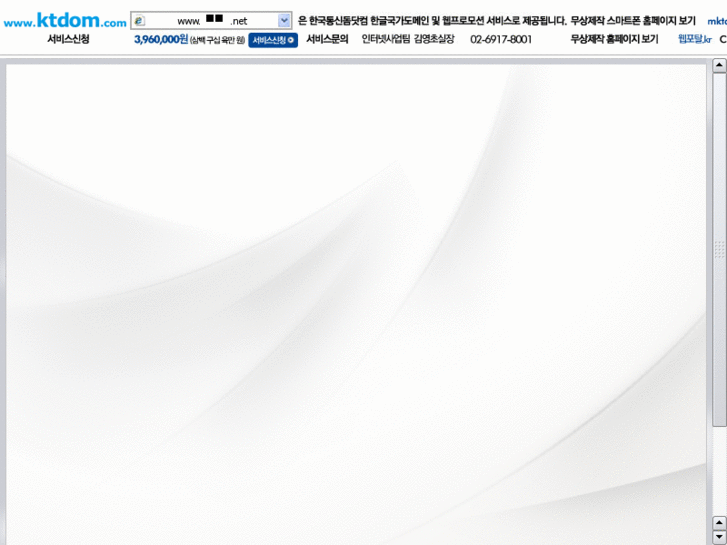
Task: Expand the www .net address dropdown arrow
Action: (284, 21)
